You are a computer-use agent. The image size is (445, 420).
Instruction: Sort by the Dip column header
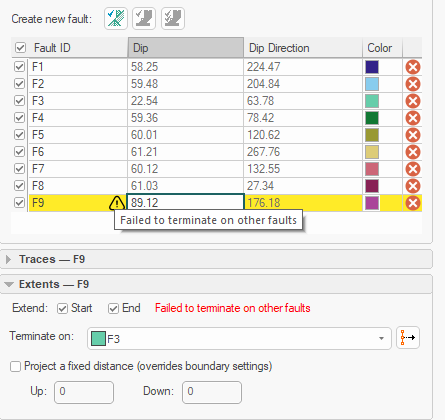pyautogui.click(x=186, y=48)
